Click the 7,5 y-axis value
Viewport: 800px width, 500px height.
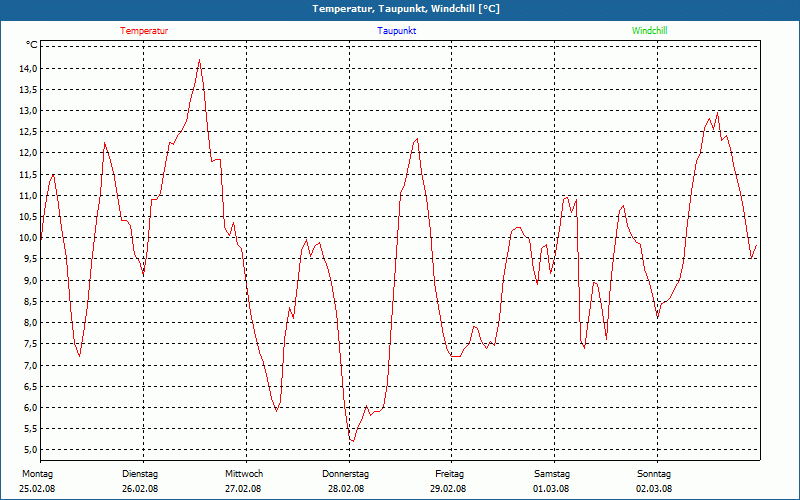31,343
